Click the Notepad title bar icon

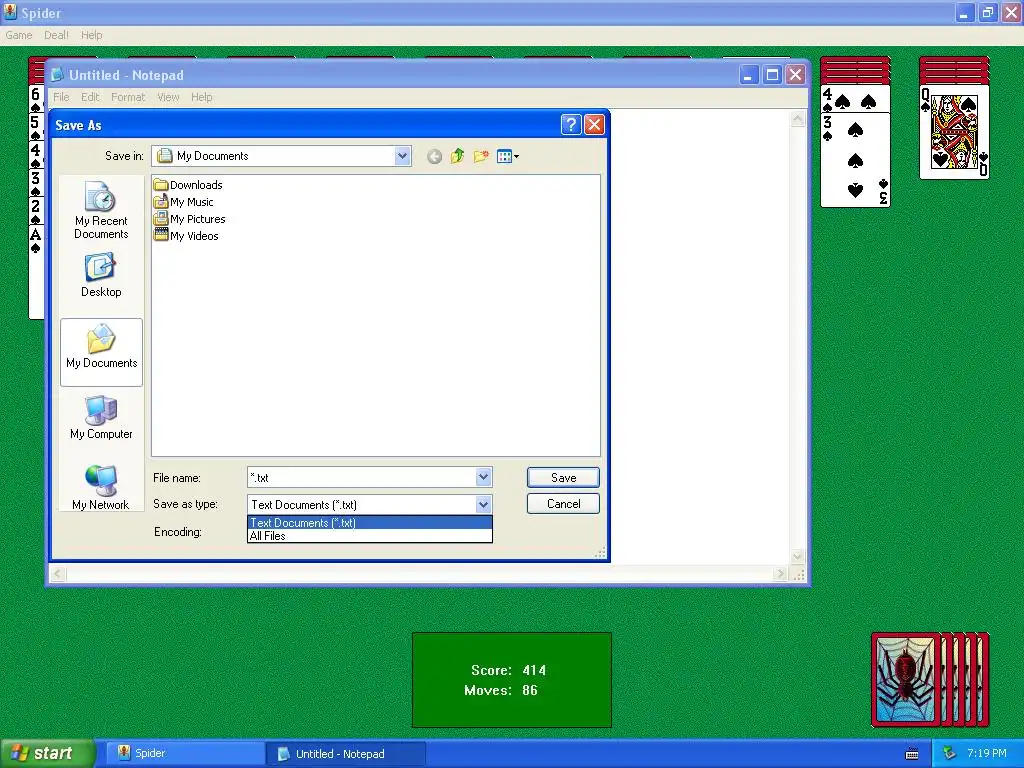(x=57, y=74)
